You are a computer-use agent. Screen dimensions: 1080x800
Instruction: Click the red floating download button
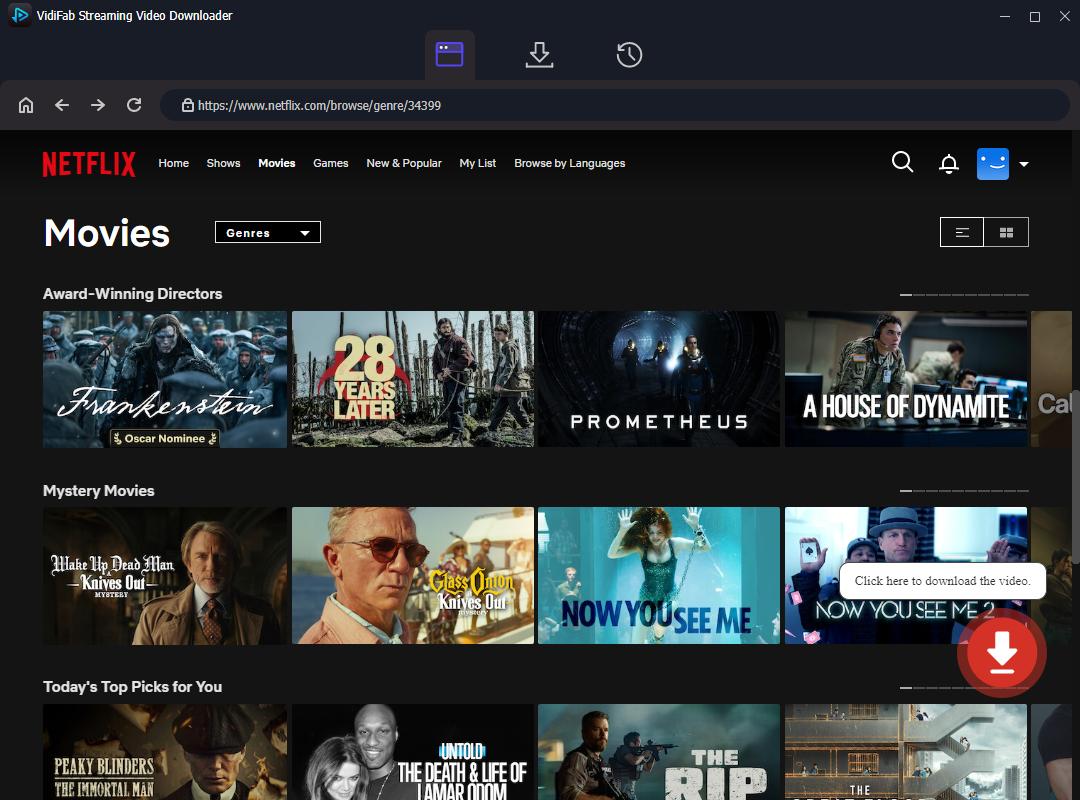[x=1001, y=652]
